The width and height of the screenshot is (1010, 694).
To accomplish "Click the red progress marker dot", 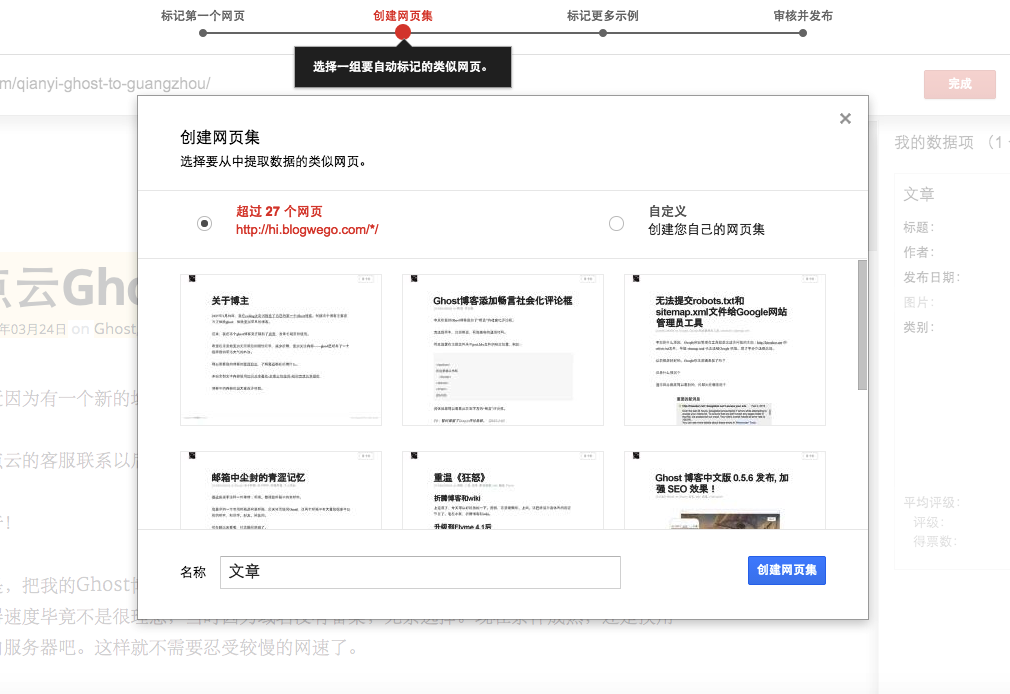I will point(403,32).
